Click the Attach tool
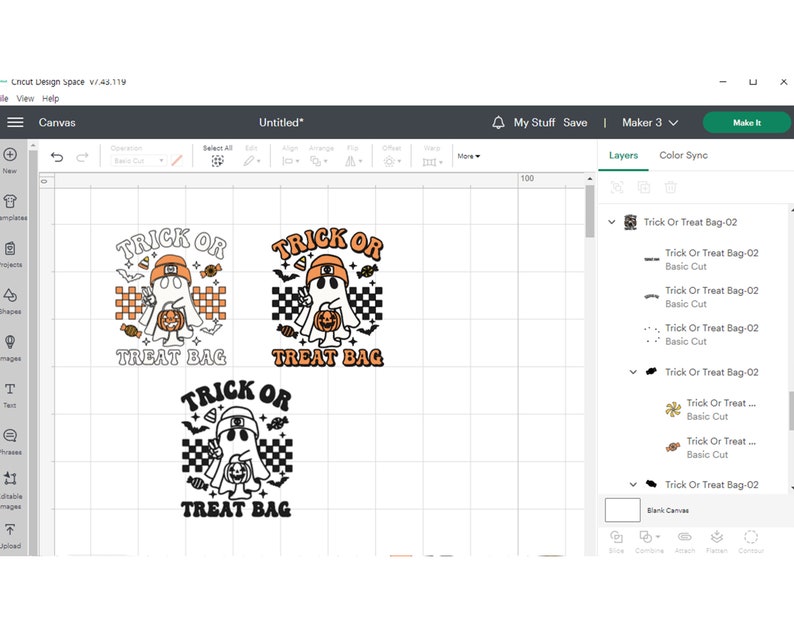Screen dimensions: 794x635 (x=685, y=541)
